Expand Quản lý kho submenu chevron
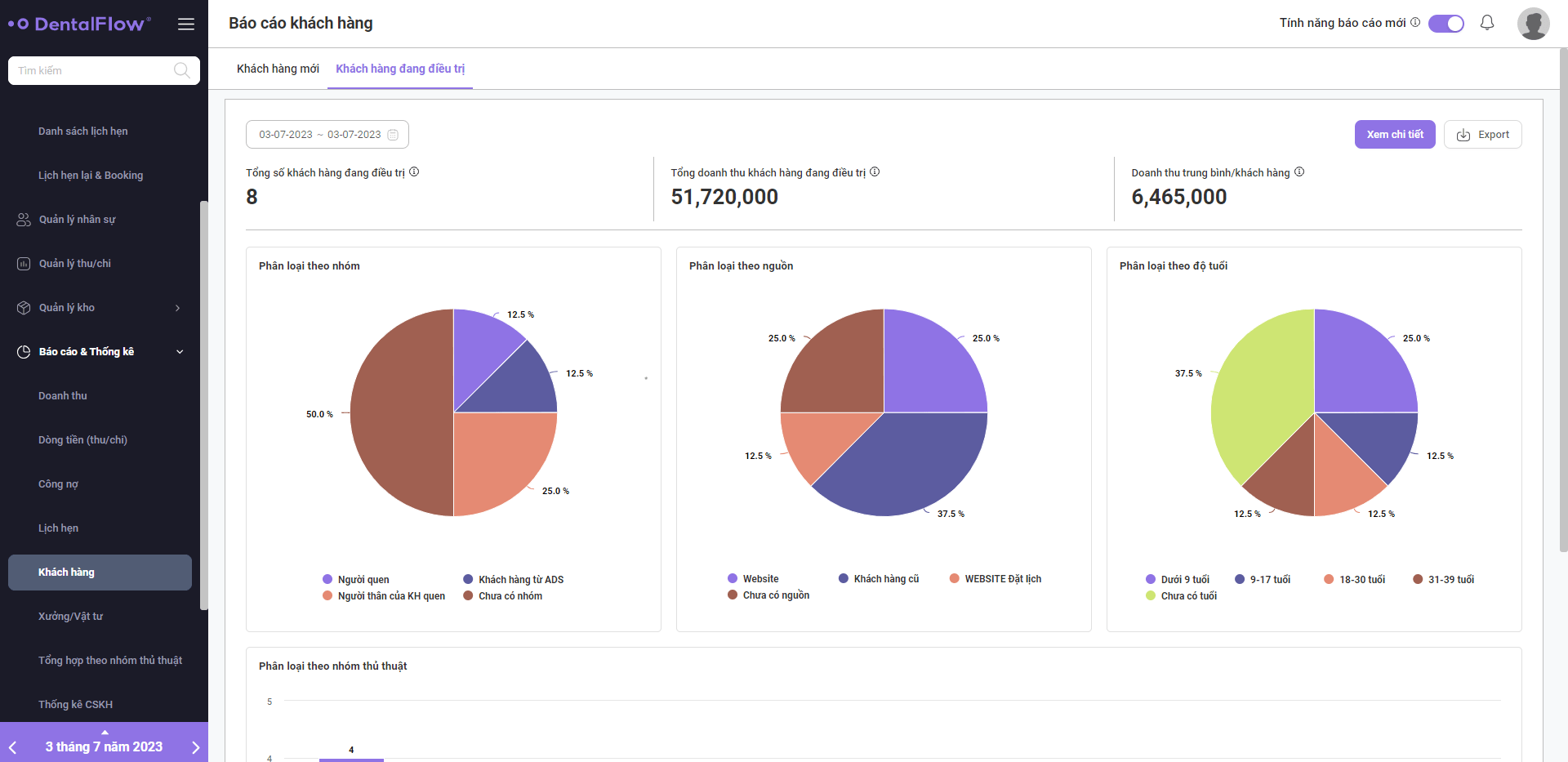The image size is (1568, 762). [x=177, y=308]
